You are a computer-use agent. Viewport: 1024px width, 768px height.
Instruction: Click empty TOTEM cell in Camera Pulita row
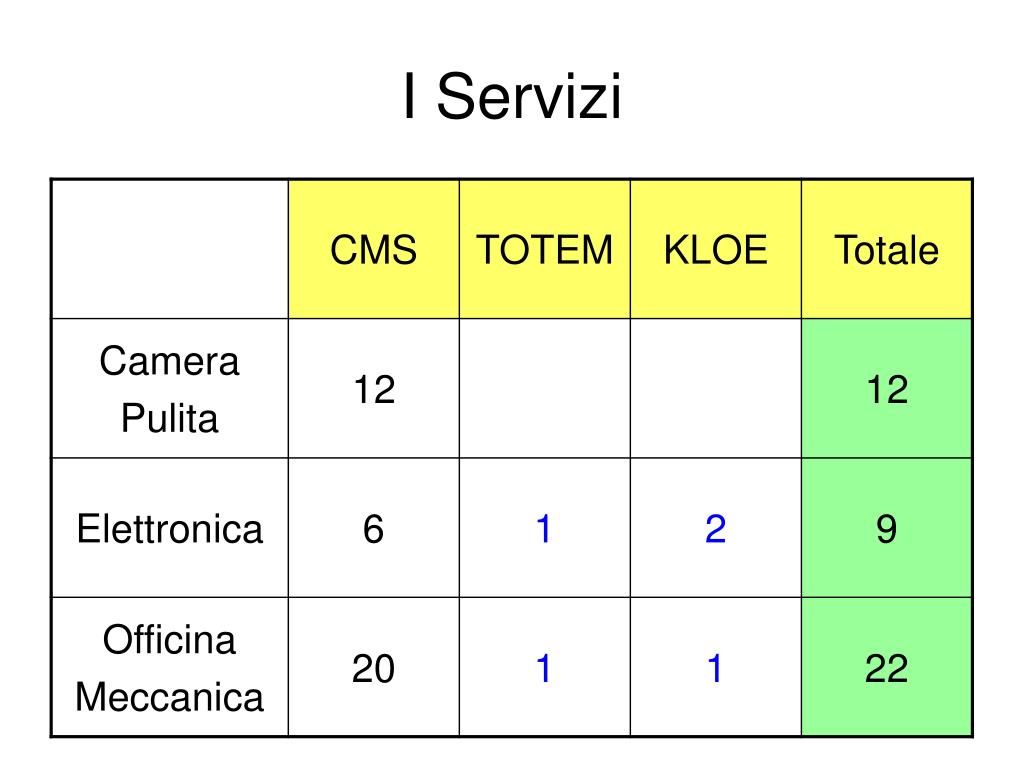545,389
